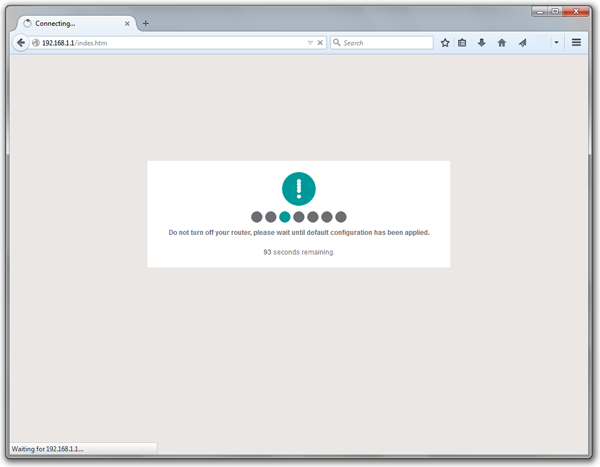
Task: Show bookmarks list icon
Action: (x=462, y=42)
